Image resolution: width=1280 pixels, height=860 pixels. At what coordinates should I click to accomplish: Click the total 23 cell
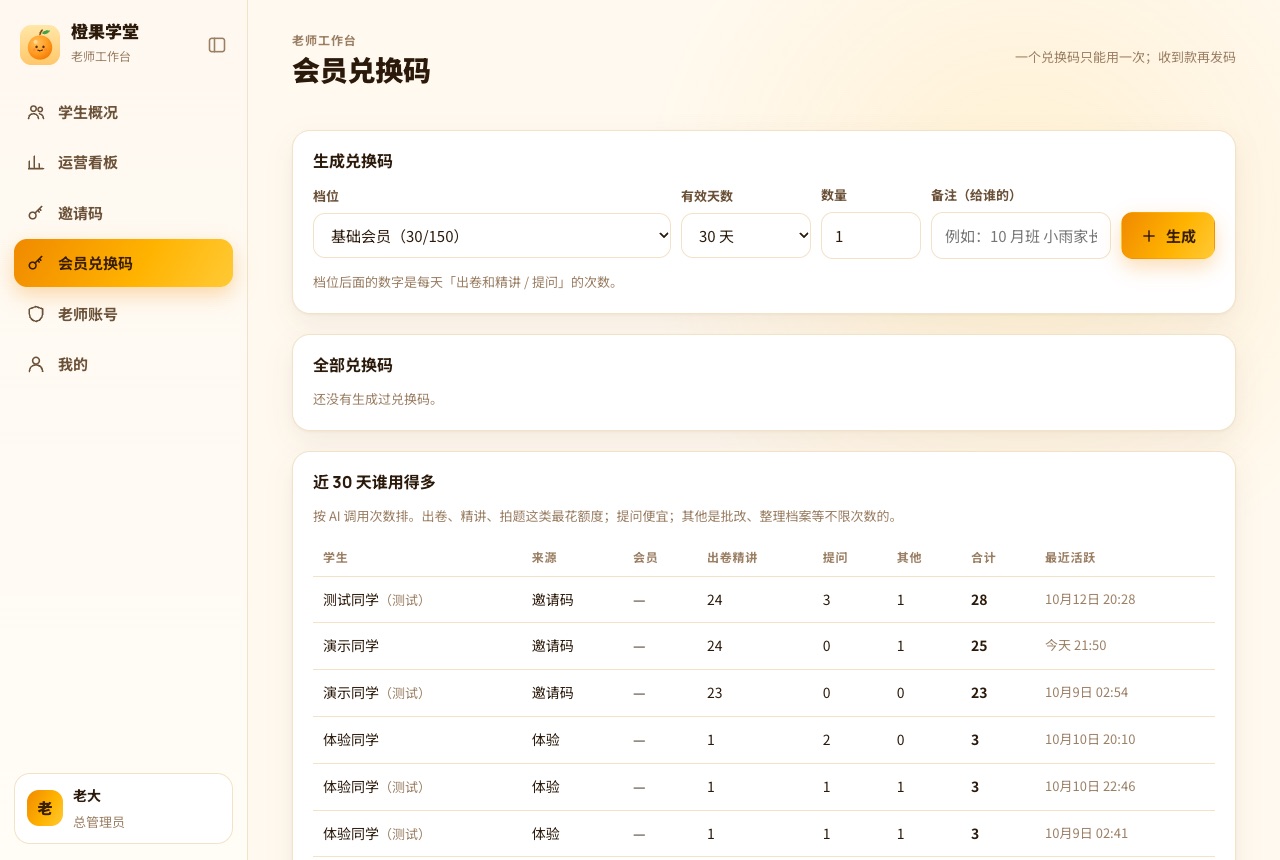click(979, 693)
